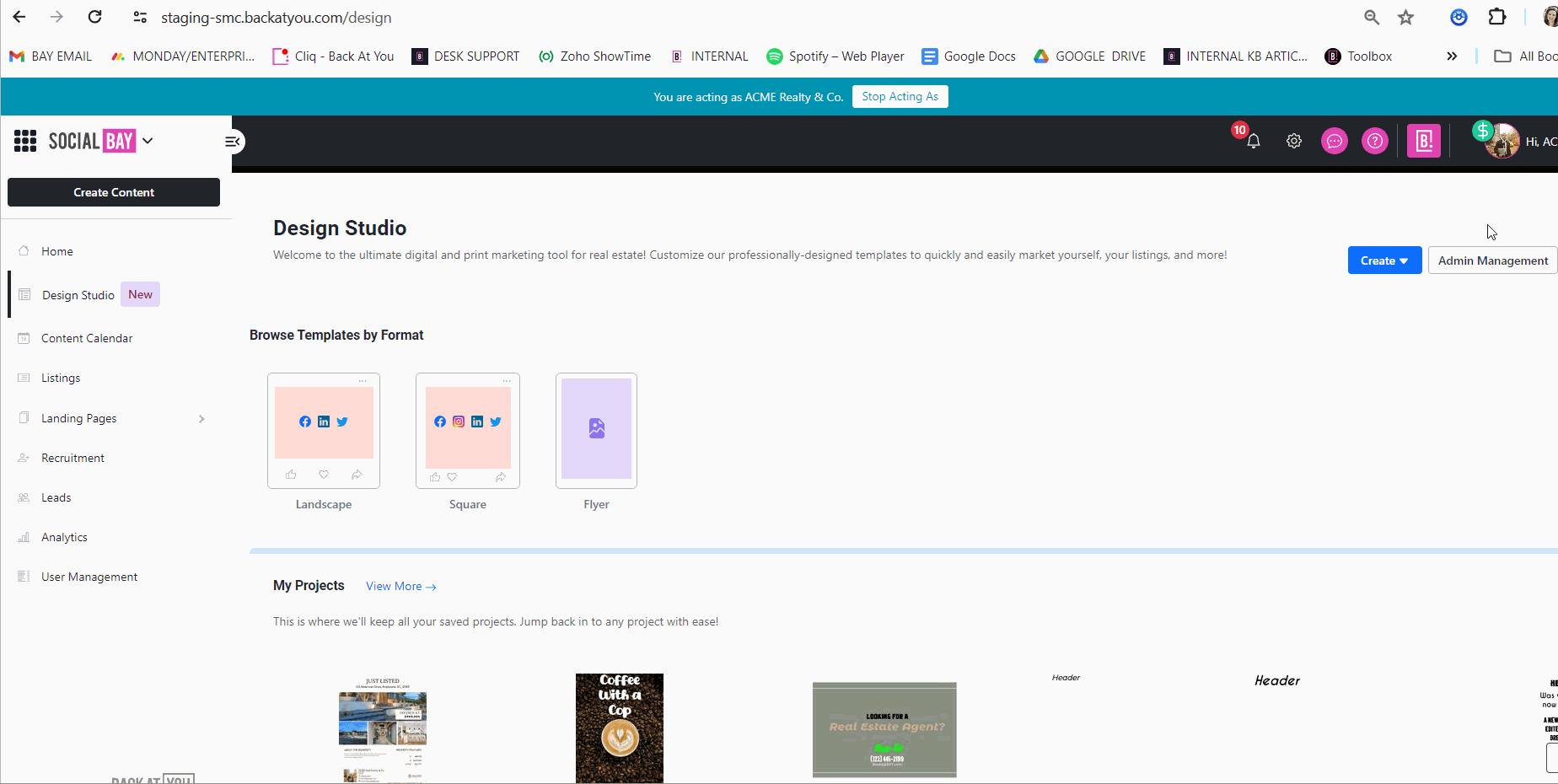Click the green dollar badge on avatar
1558x784 pixels.
1482,131
